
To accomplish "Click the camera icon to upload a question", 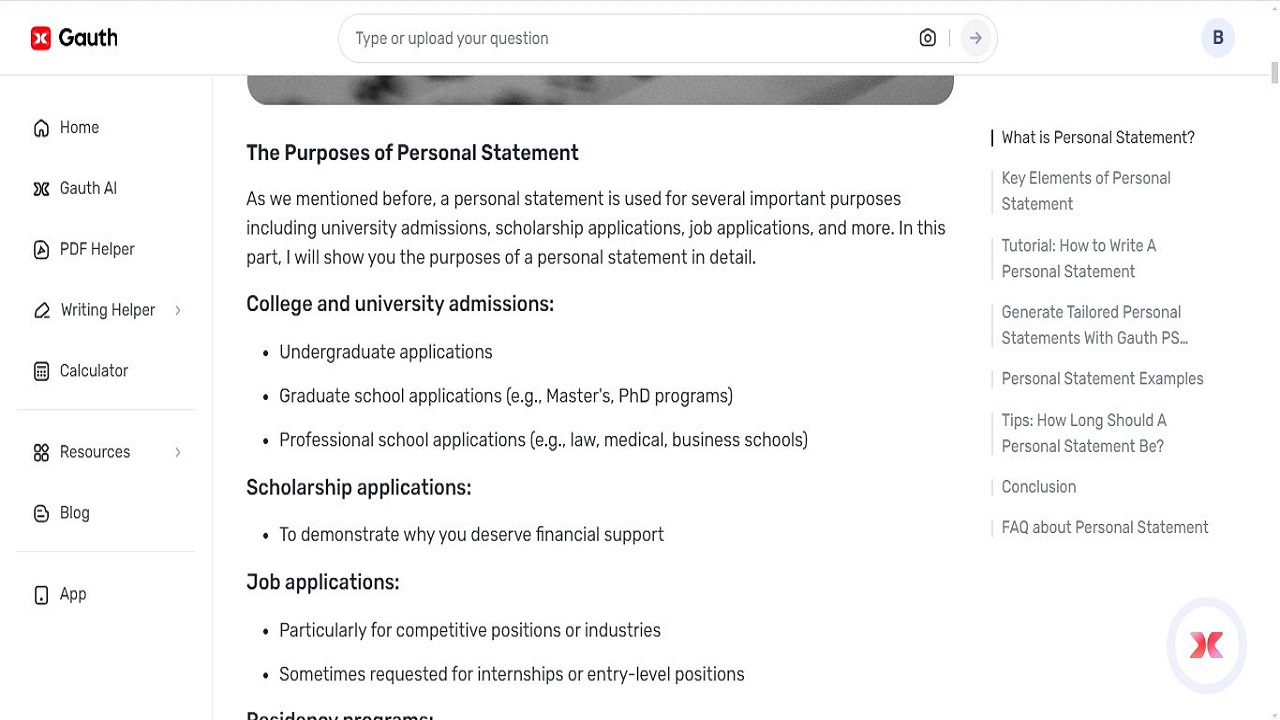I will click(x=927, y=37).
